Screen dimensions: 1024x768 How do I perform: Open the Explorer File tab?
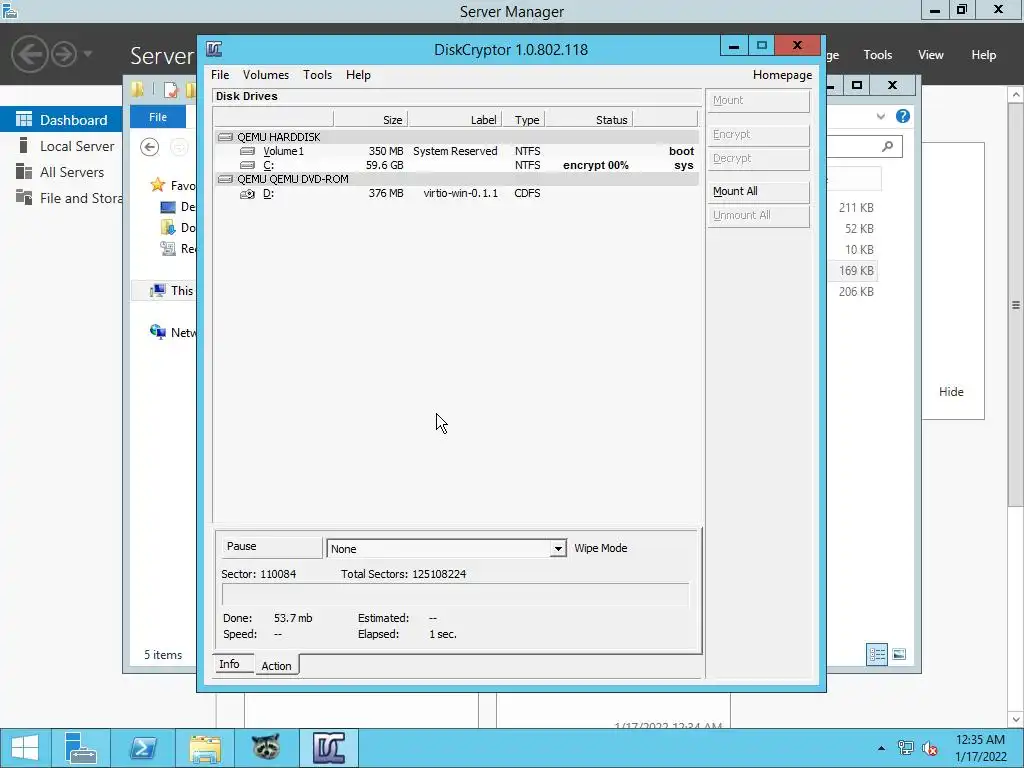coord(158,117)
